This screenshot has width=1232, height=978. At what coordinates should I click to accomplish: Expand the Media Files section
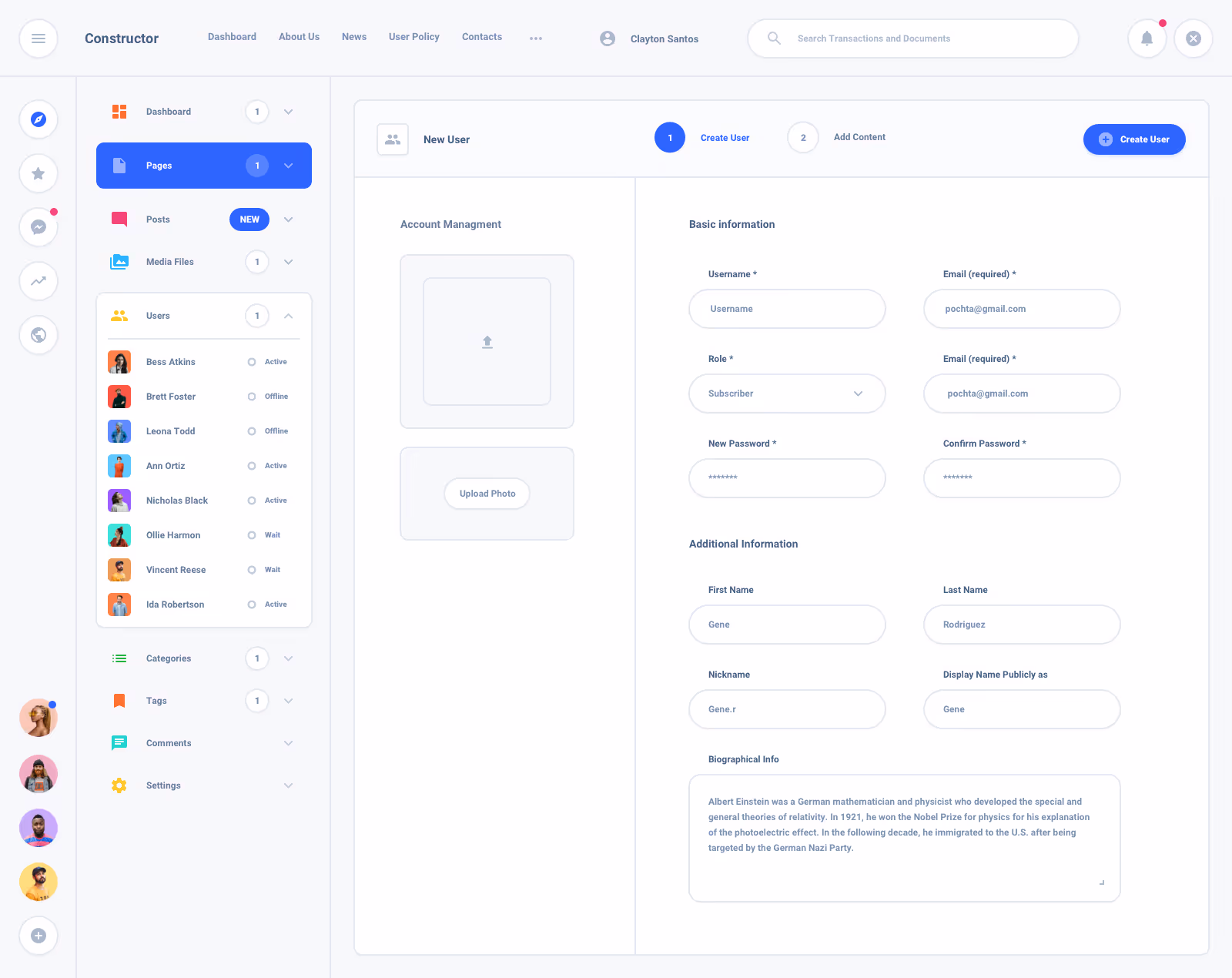pyautogui.click(x=288, y=262)
